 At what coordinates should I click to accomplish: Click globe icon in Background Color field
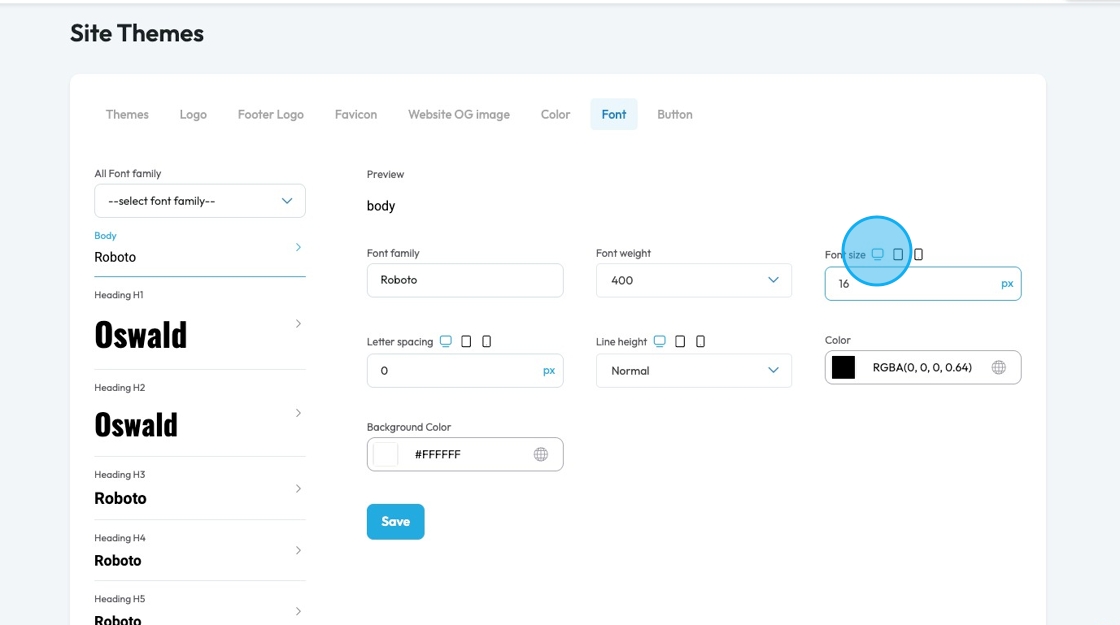[541, 454]
